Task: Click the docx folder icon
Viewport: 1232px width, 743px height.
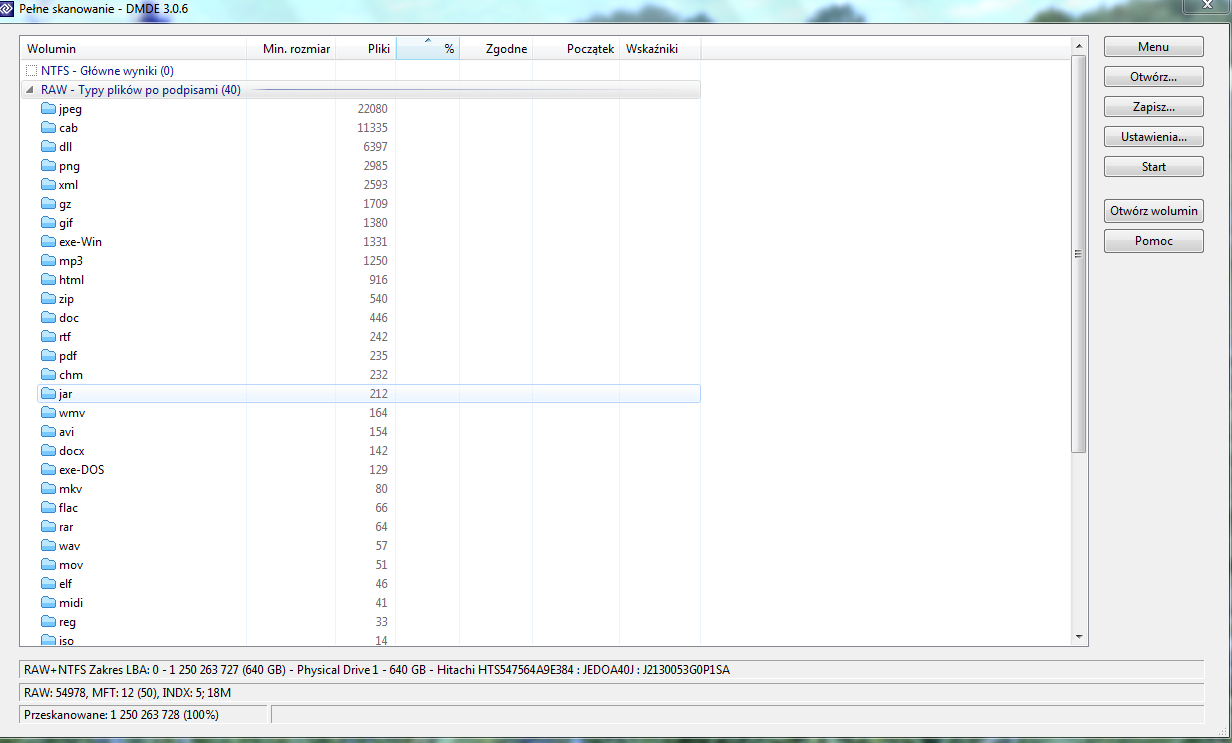Action: tap(48, 451)
